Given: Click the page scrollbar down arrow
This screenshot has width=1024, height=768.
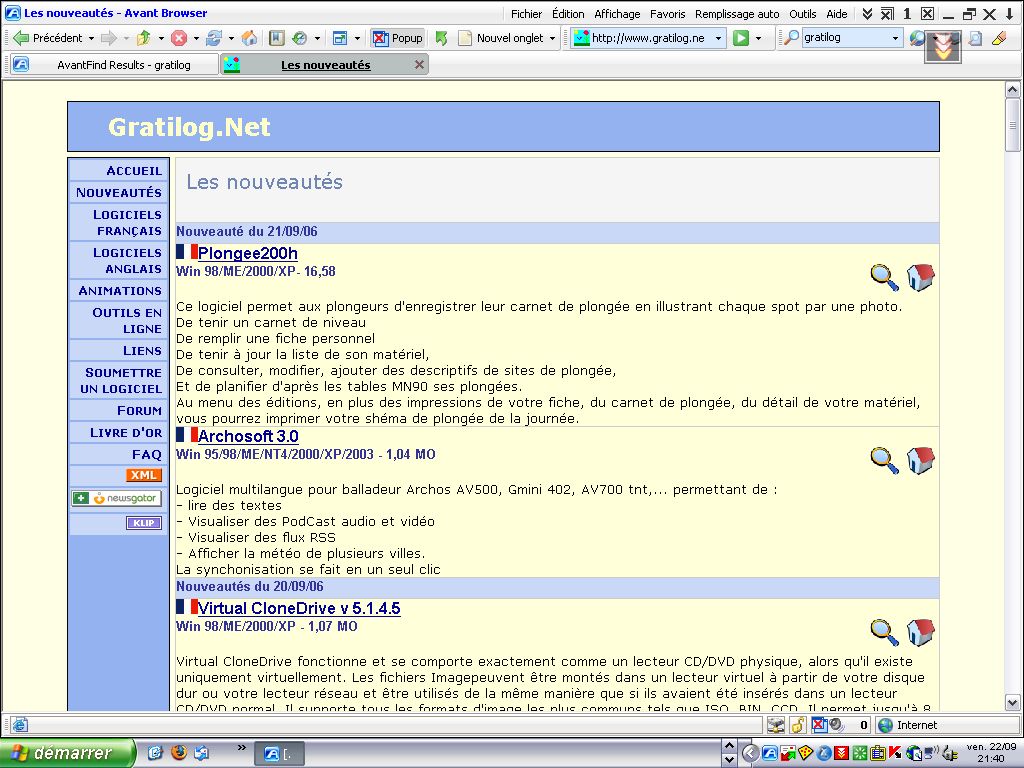Looking at the screenshot, I should [1012, 703].
